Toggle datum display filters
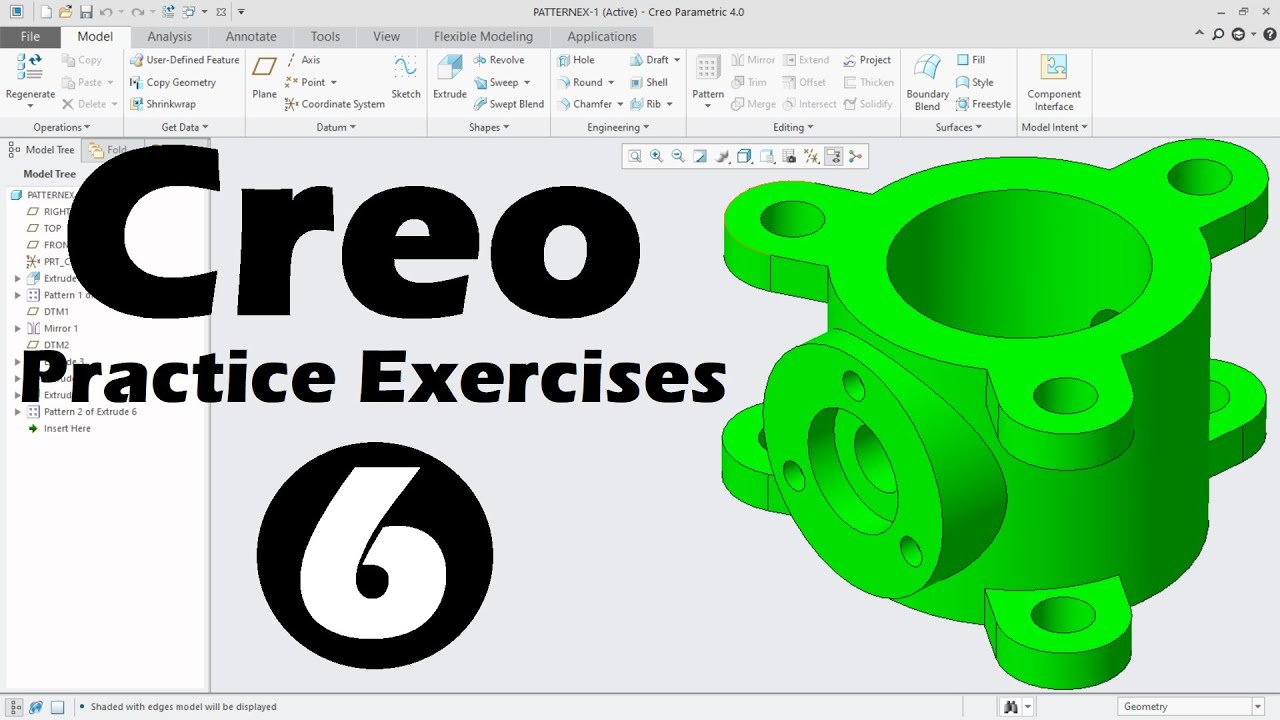Image resolution: width=1280 pixels, height=720 pixels. tap(811, 156)
